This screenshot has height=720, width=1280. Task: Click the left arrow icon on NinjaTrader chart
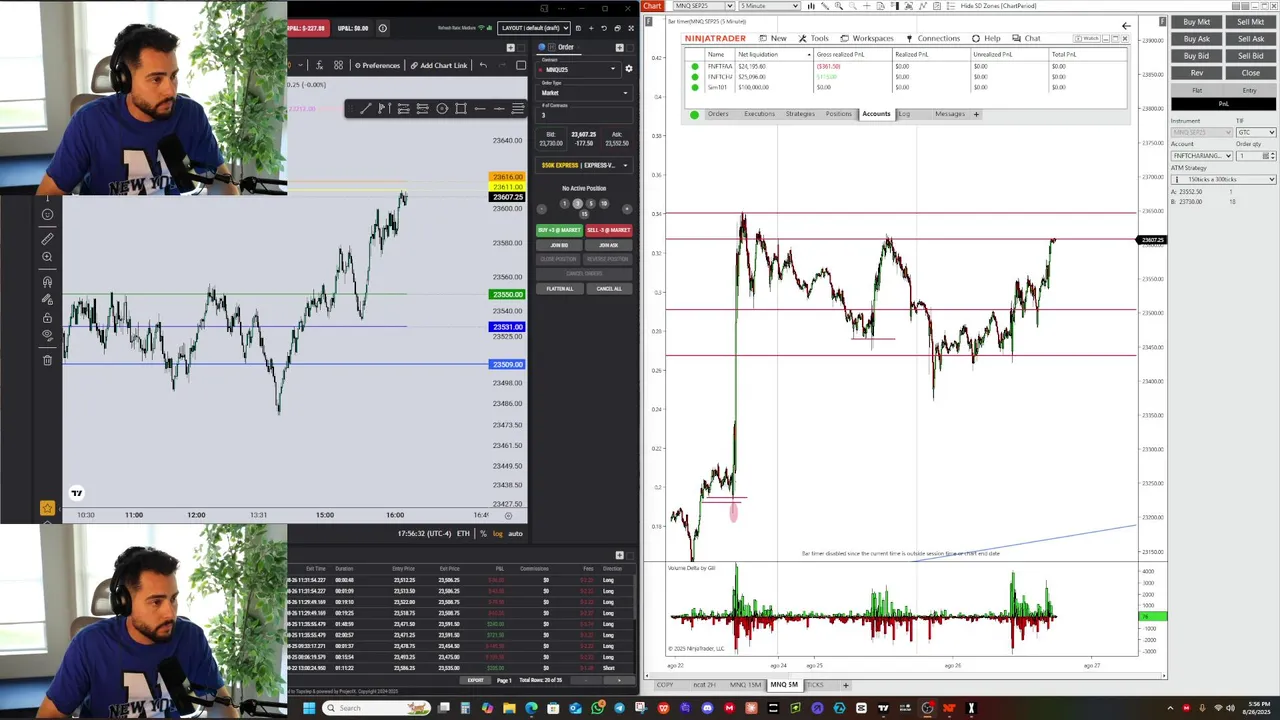[1126, 26]
